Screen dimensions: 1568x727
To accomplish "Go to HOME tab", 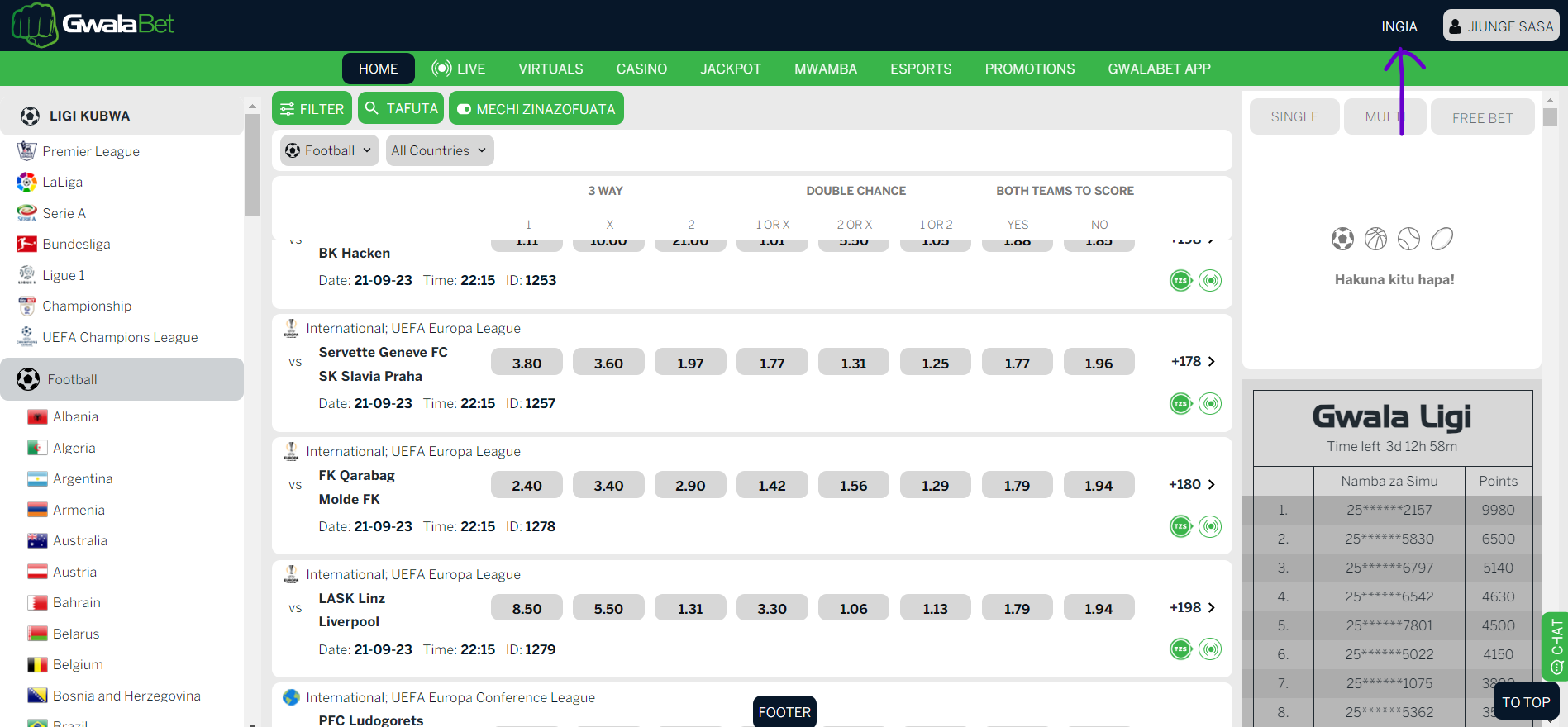I will tap(379, 69).
